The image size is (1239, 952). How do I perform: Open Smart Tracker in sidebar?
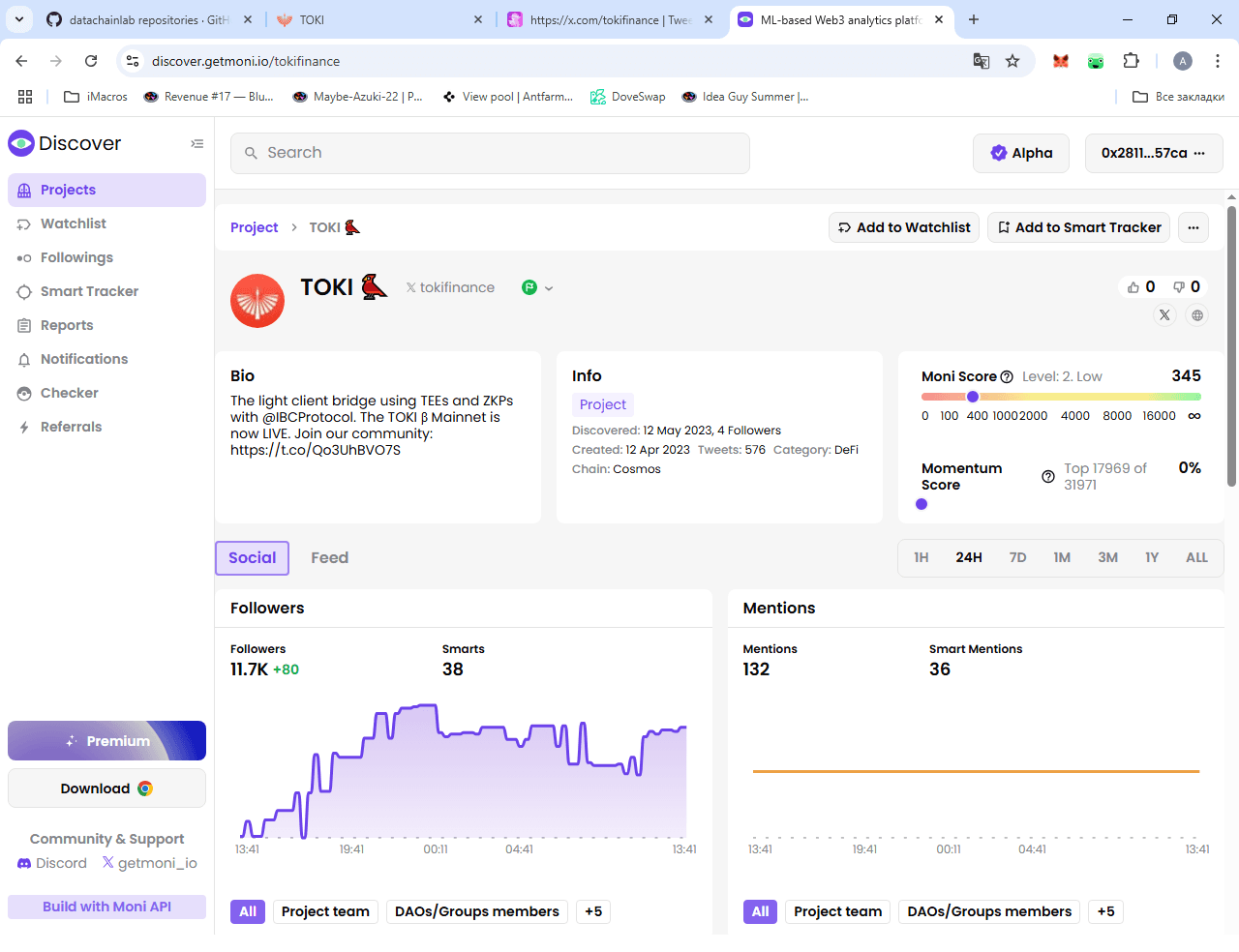106,291
